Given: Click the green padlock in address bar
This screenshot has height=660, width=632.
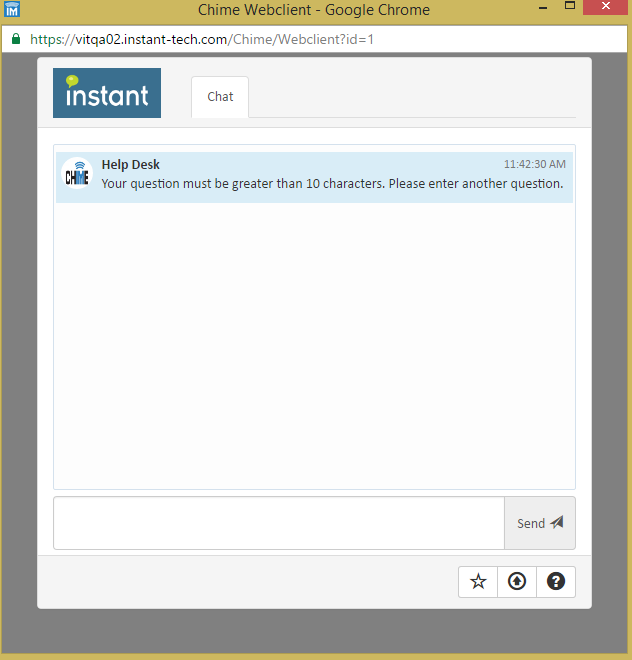Looking at the screenshot, I should click(16, 39).
